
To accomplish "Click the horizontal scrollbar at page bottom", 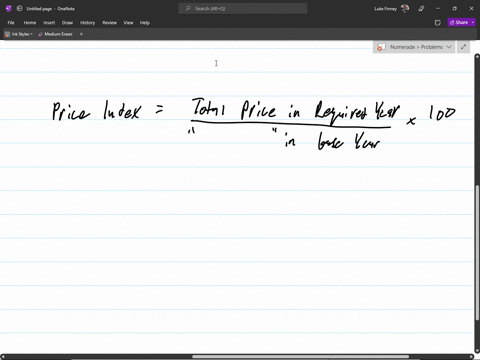I will tap(301, 357).
